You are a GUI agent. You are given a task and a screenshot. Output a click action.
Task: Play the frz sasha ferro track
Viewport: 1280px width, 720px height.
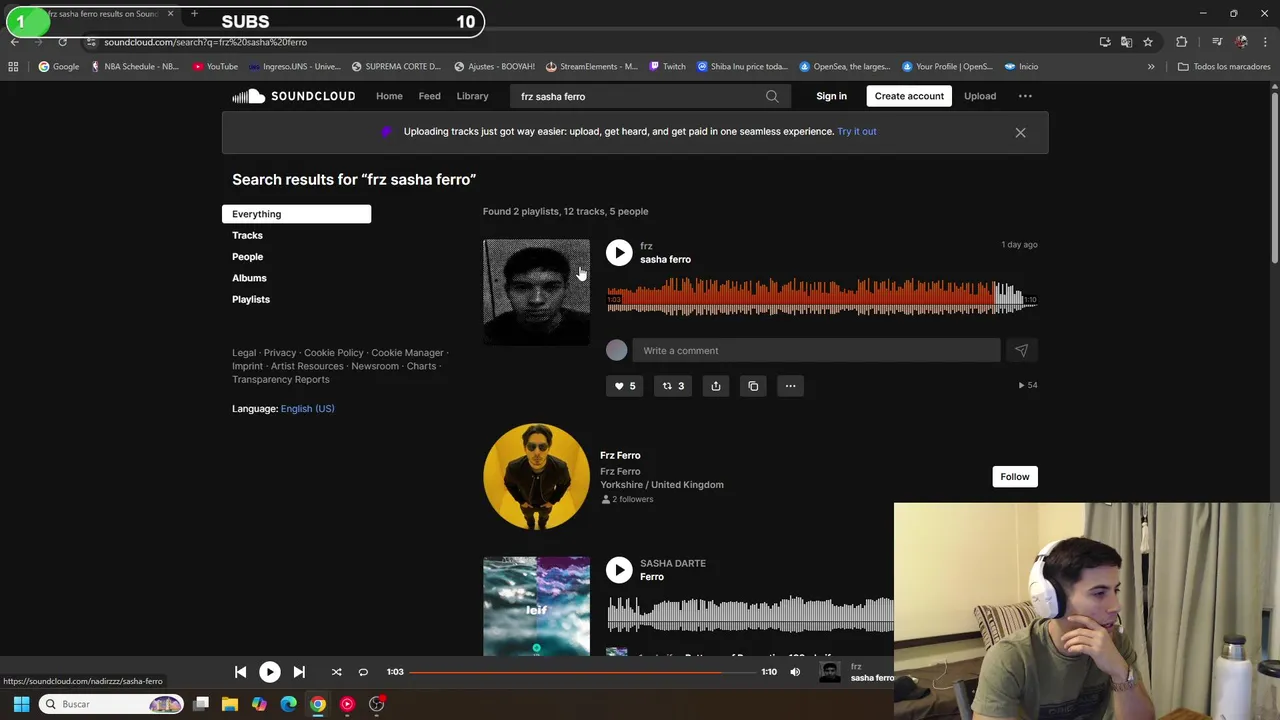(x=619, y=252)
